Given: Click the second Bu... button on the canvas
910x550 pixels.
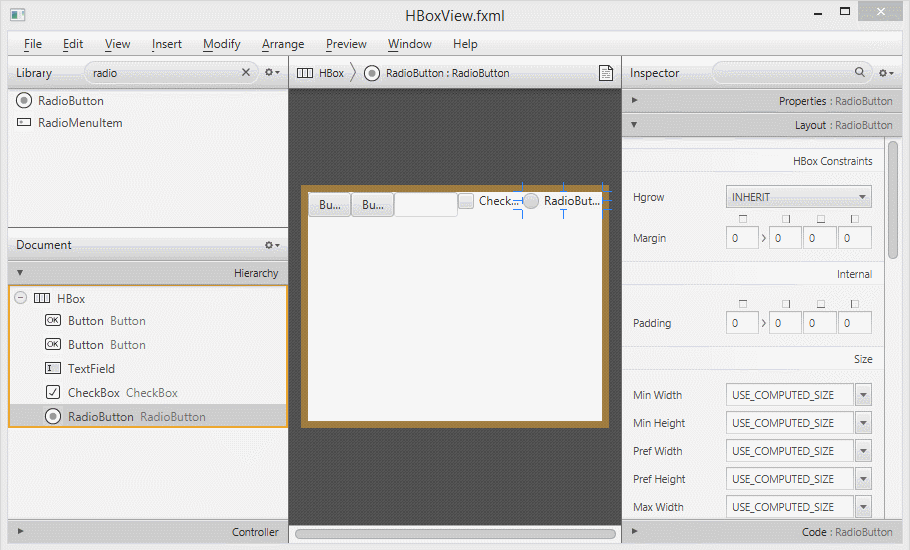Looking at the screenshot, I should [x=373, y=205].
